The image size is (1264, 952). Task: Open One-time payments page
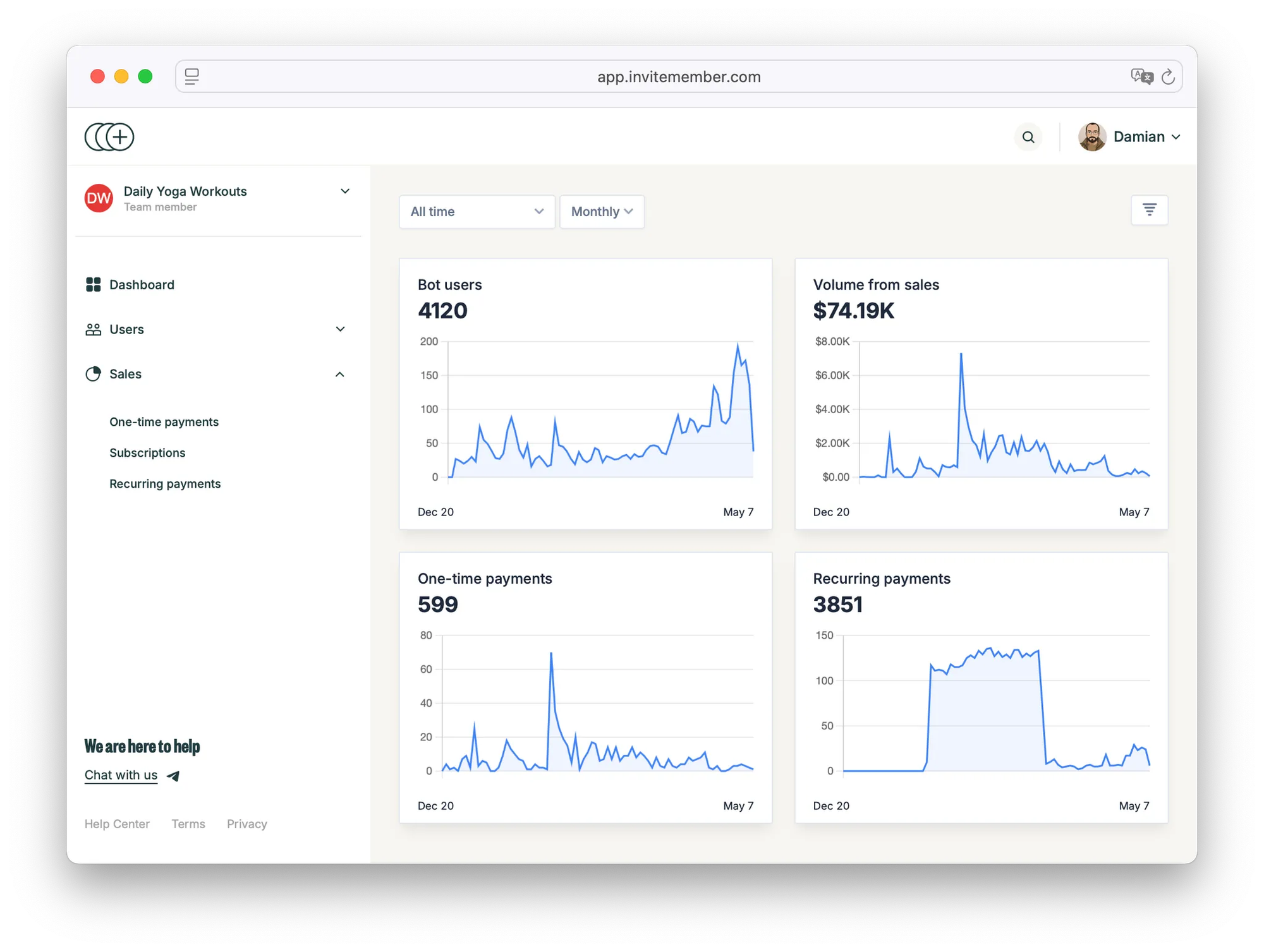click(164, 422)
